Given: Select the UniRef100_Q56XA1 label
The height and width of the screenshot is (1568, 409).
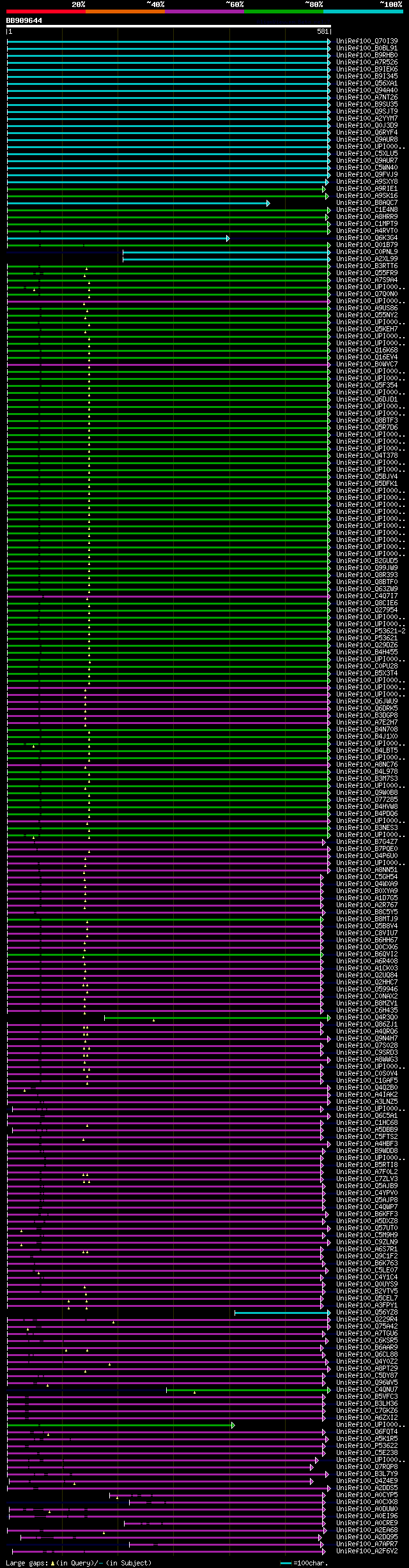Looking at the screenshot, I should click(367, 83).
